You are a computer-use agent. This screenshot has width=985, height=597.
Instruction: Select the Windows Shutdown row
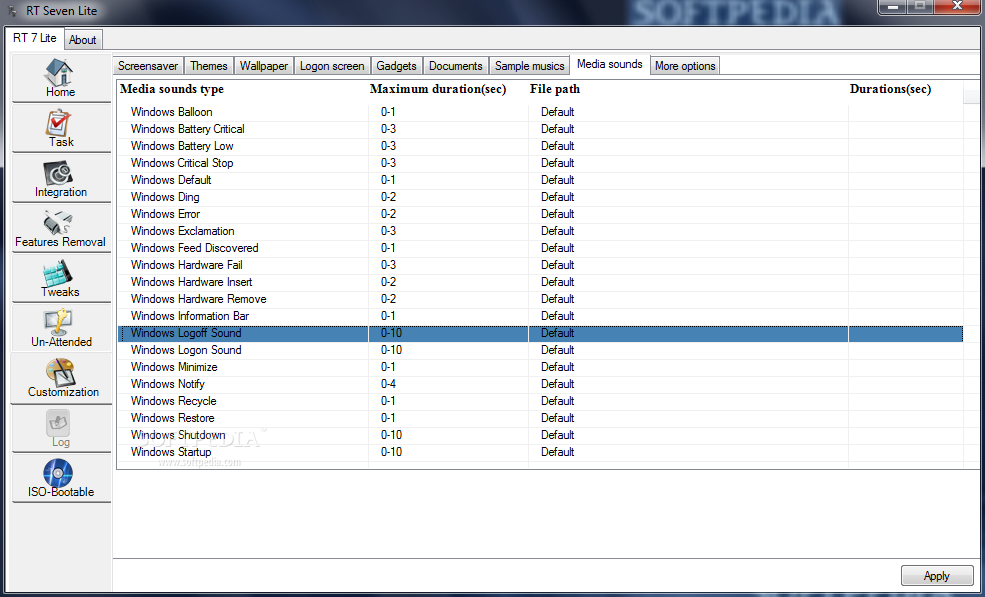pos(540,435)
